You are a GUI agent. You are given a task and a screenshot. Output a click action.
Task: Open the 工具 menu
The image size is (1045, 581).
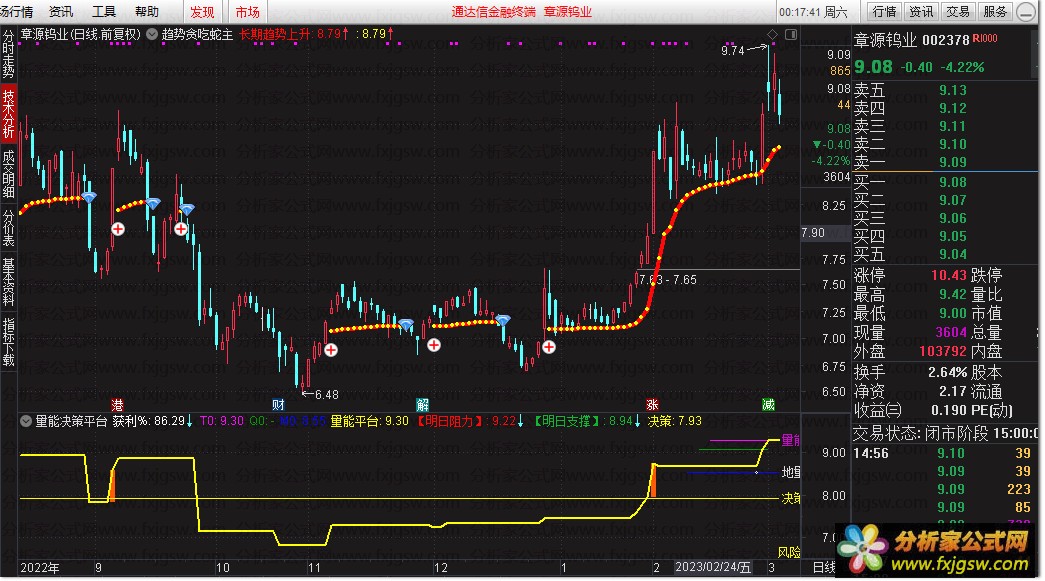coord(103,11)
